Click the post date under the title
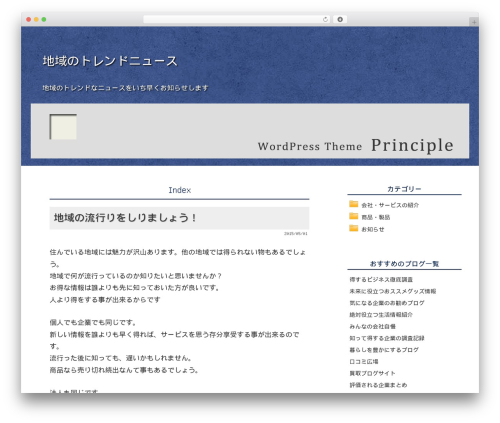Viewport: 500px width, 423px height. click(x=296, y=233)
